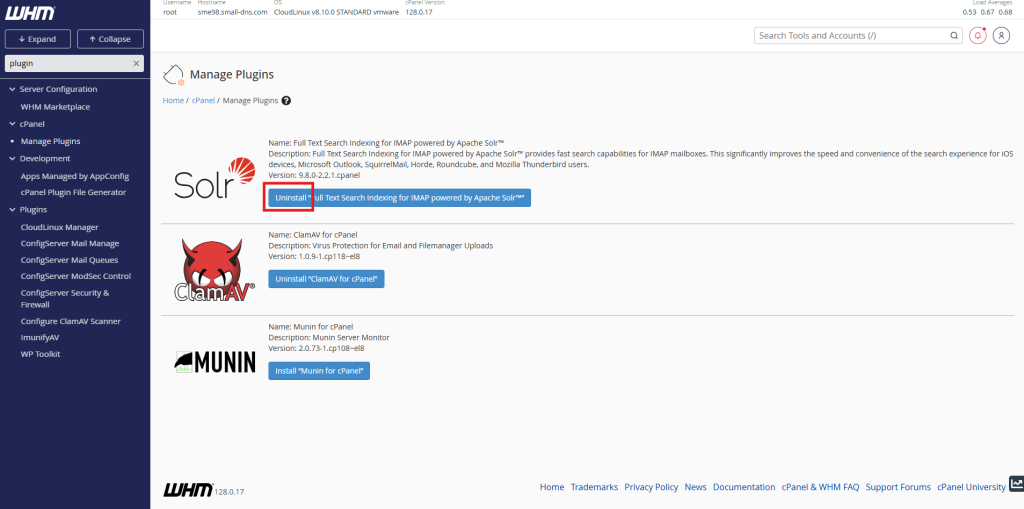This screenshot has width=1024, height=509.
Task: Open cPanel Plugin File Generator
Action: pos(73,192)
